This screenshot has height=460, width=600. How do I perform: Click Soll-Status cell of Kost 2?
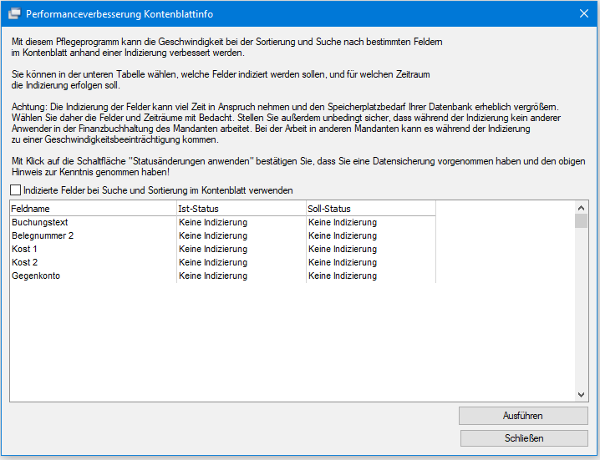point(371,263)
